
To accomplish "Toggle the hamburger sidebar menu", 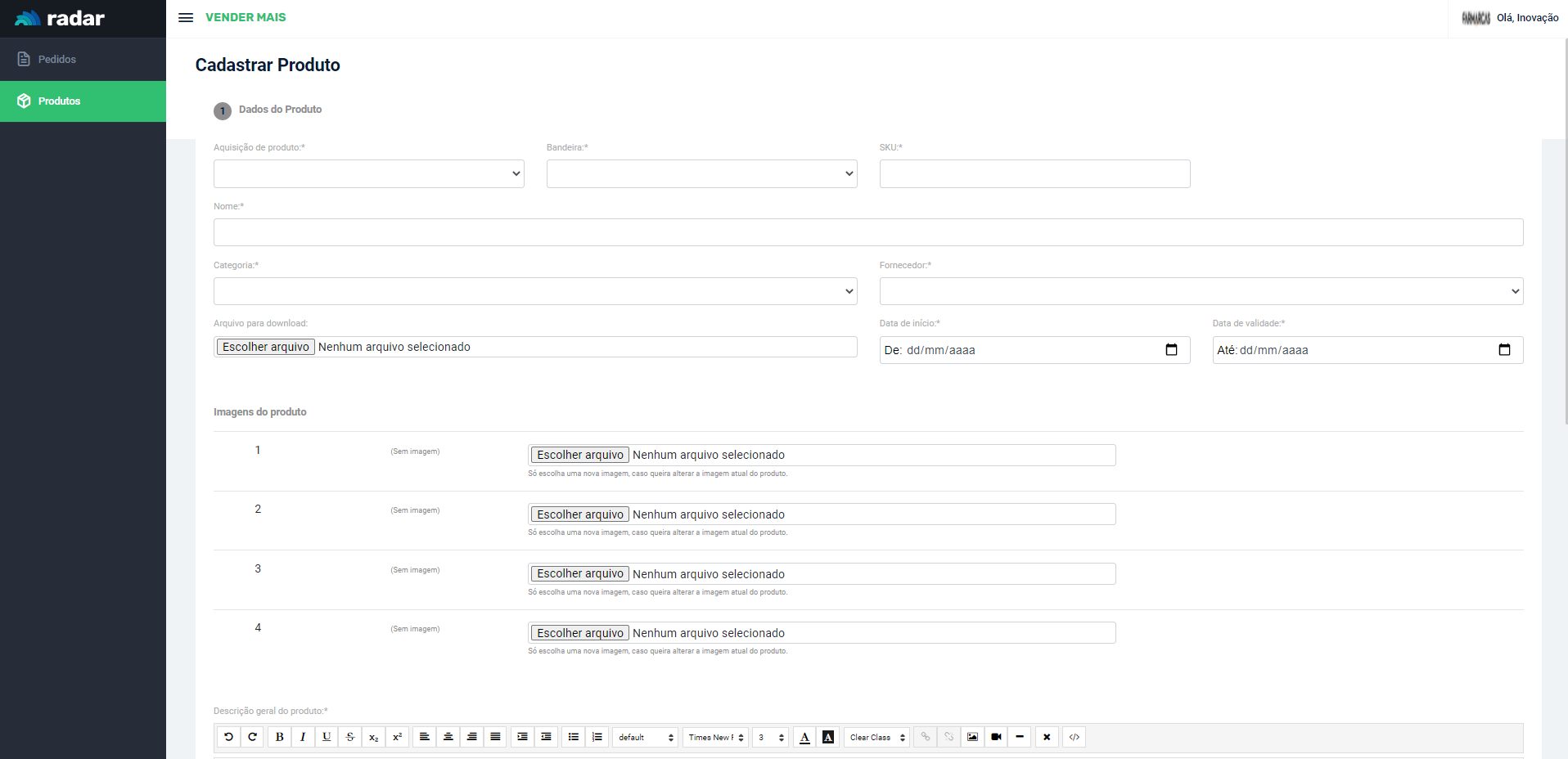I will 186,17.
